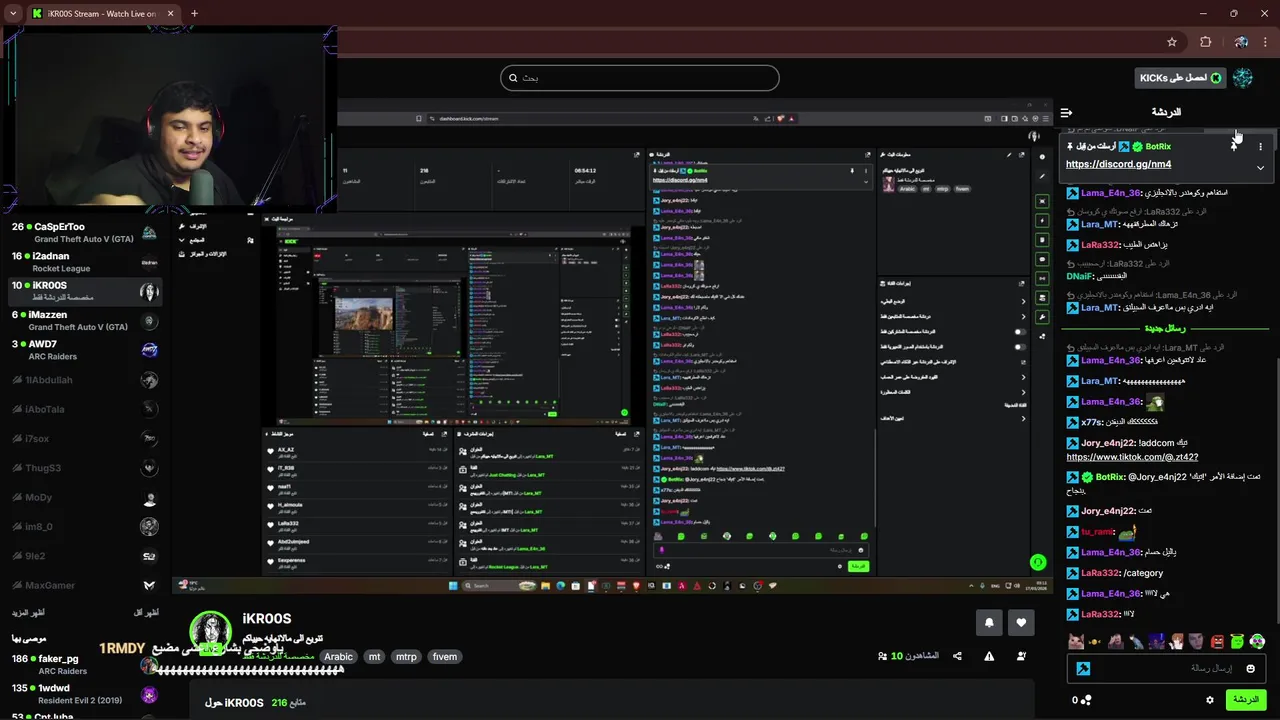The image size is (1280, 720).
Task: Click the notification bell for iKR00S
Action: coord(989,622)
